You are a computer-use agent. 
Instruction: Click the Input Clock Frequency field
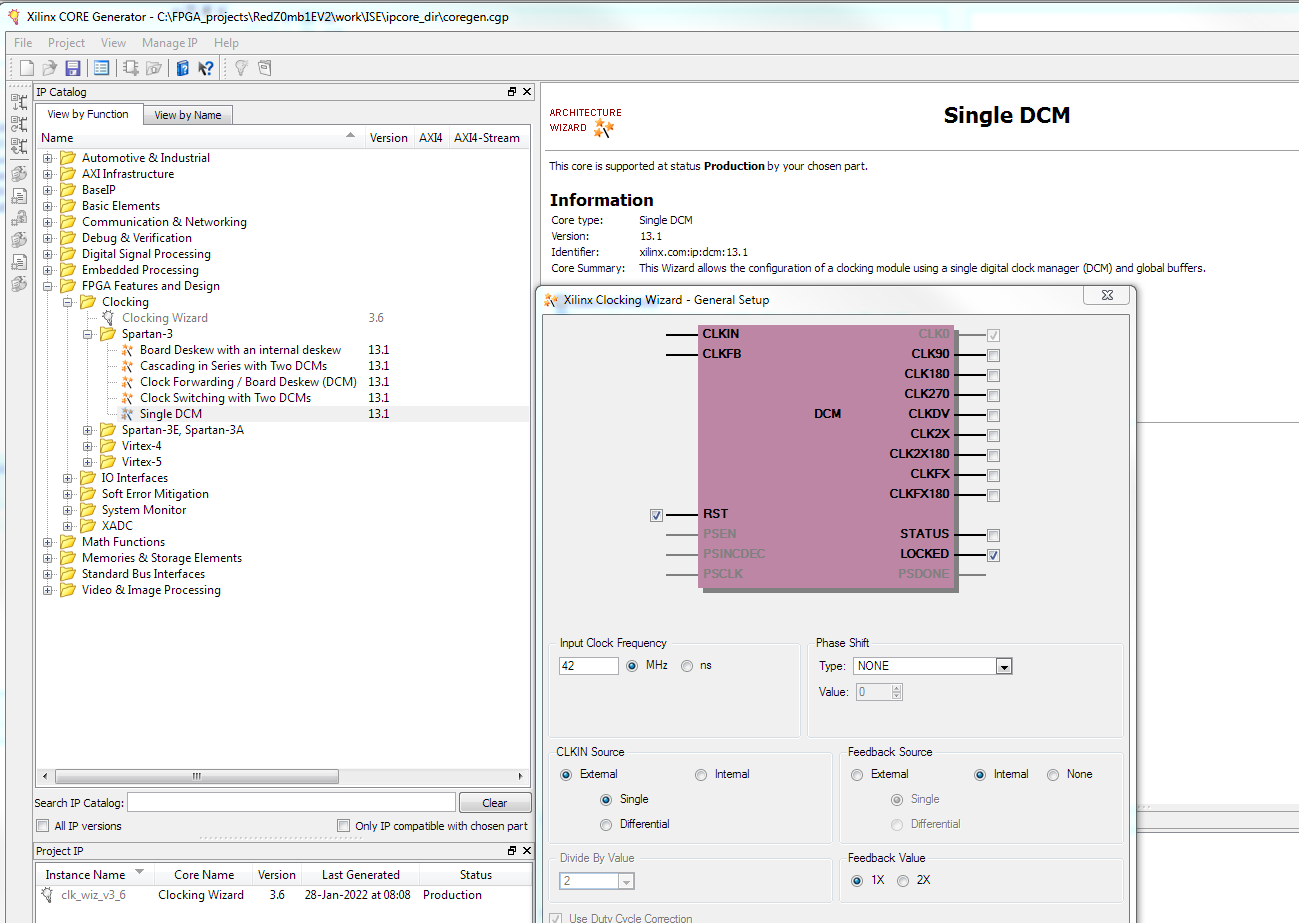pyautogui.click(x=589, y=666)
